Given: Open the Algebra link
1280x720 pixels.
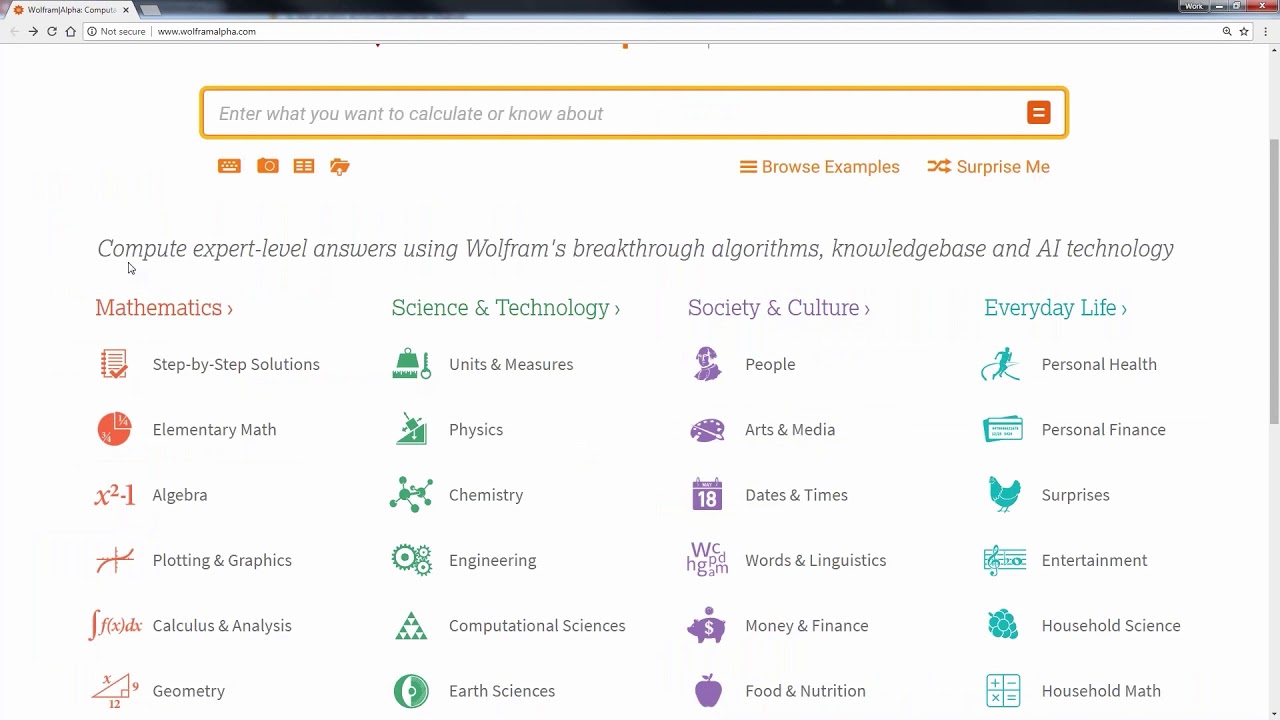Looking at the screenshot, I should click(x=180, y=495).
